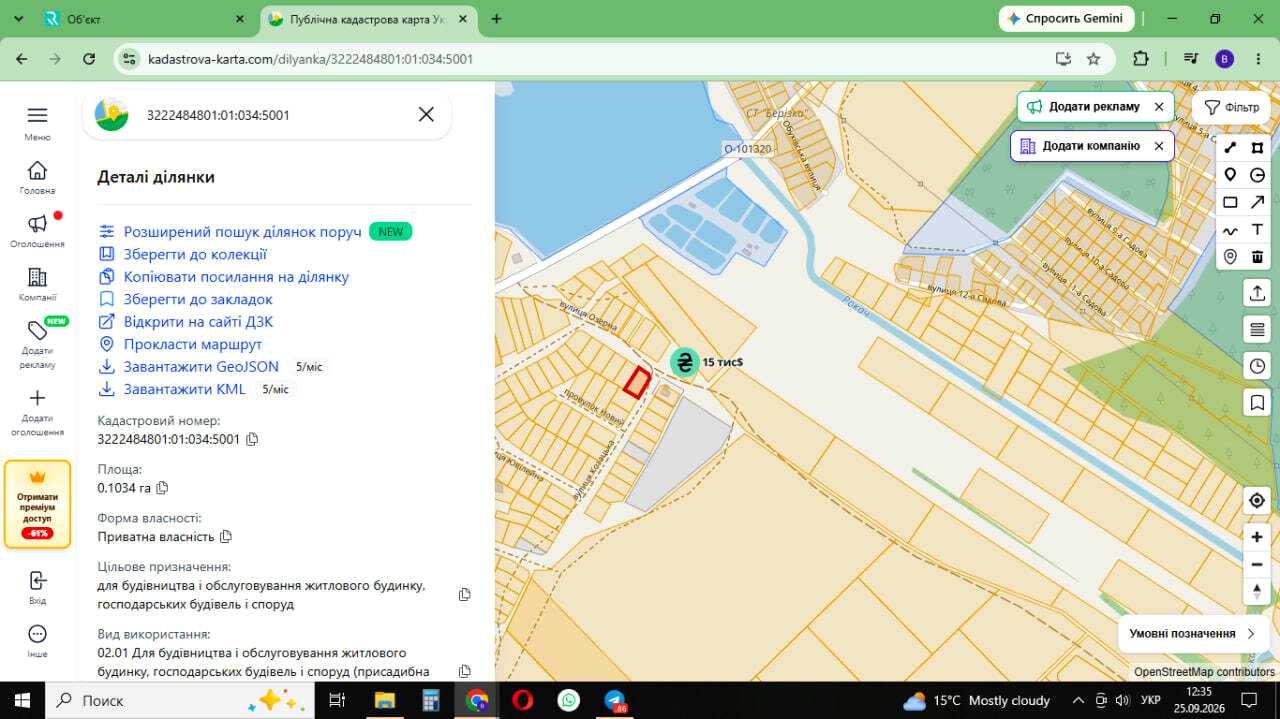
Task: Center map on my location
Action: [x=1257, y=500]
